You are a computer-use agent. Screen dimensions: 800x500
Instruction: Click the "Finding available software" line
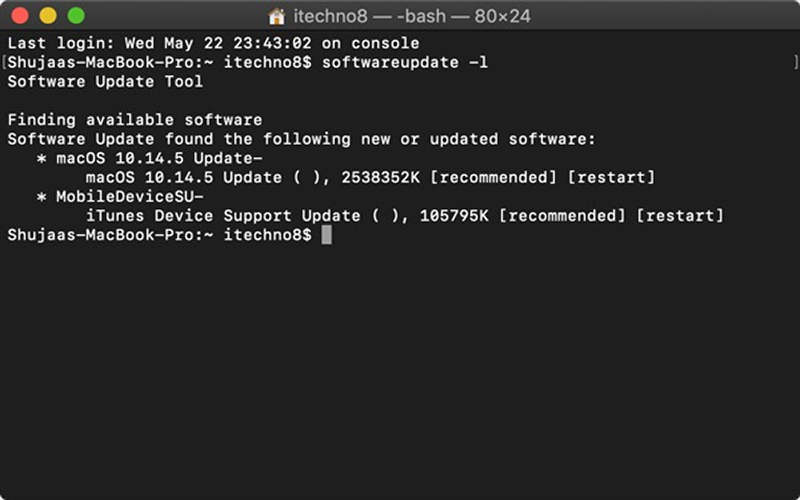pyautogui.click(x=134, y=121)
